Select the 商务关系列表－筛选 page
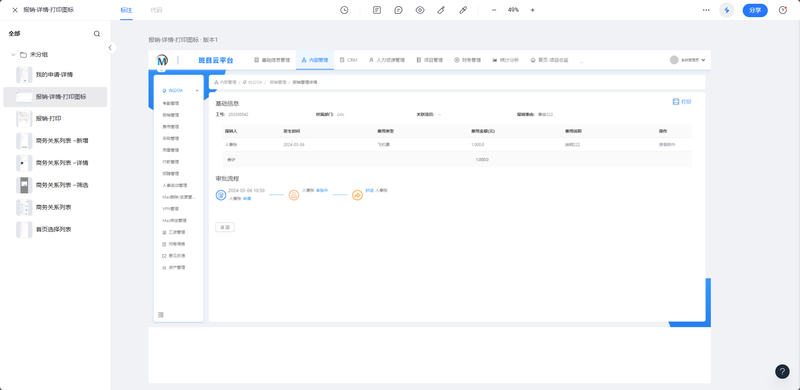This screenshot has width=800, height=390. (55, 185)
